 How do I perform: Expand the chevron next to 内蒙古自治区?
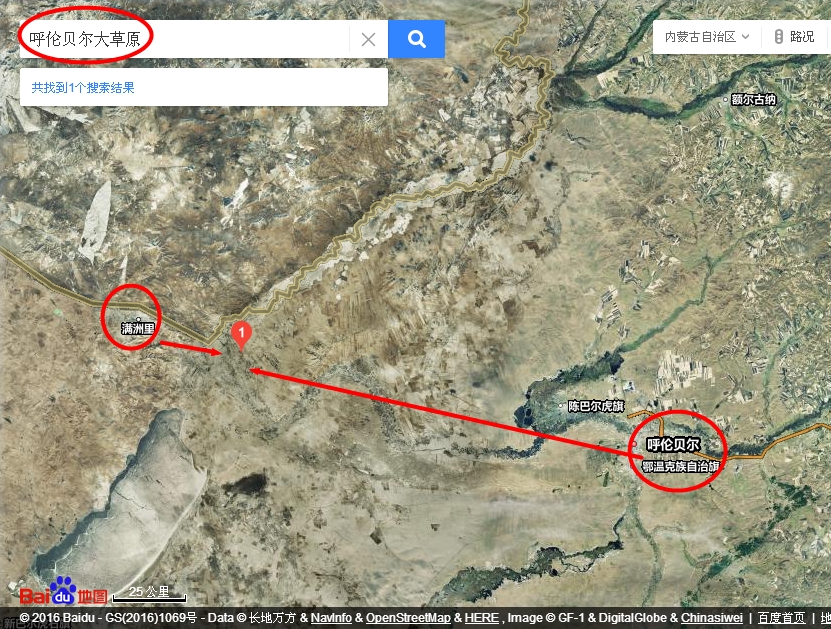click(746, 37)
